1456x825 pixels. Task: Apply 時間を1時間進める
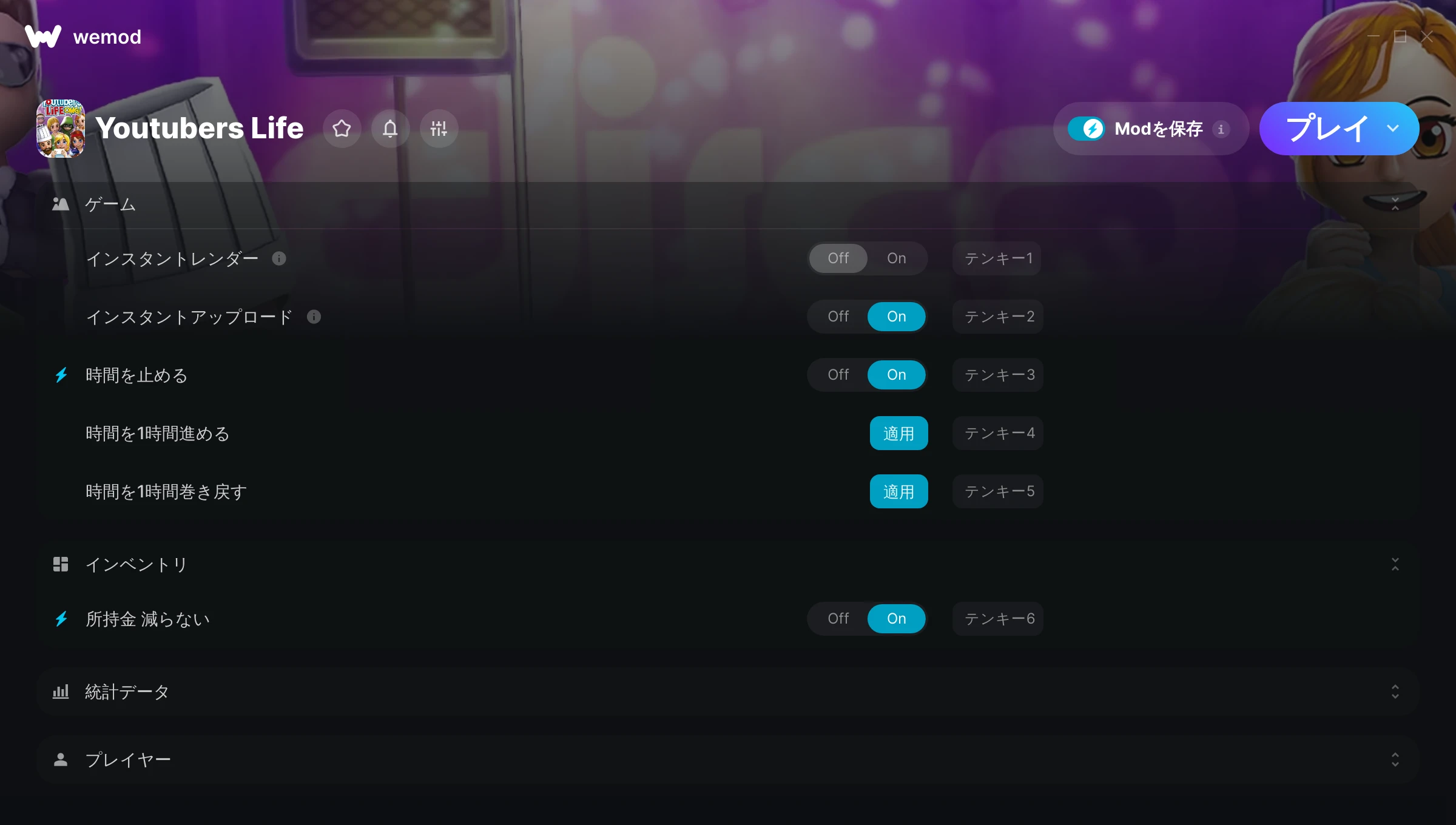pos(898,433)
